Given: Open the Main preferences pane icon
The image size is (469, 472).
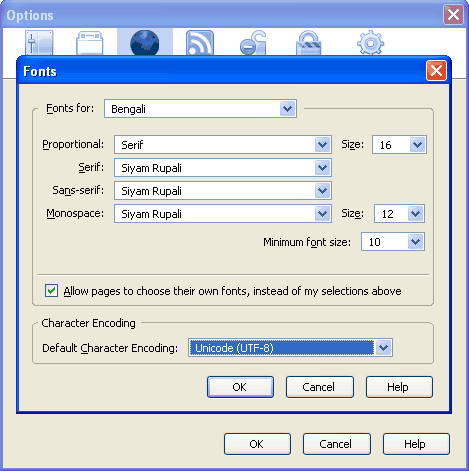Looking at the screenshot, I should coord(39,43).
